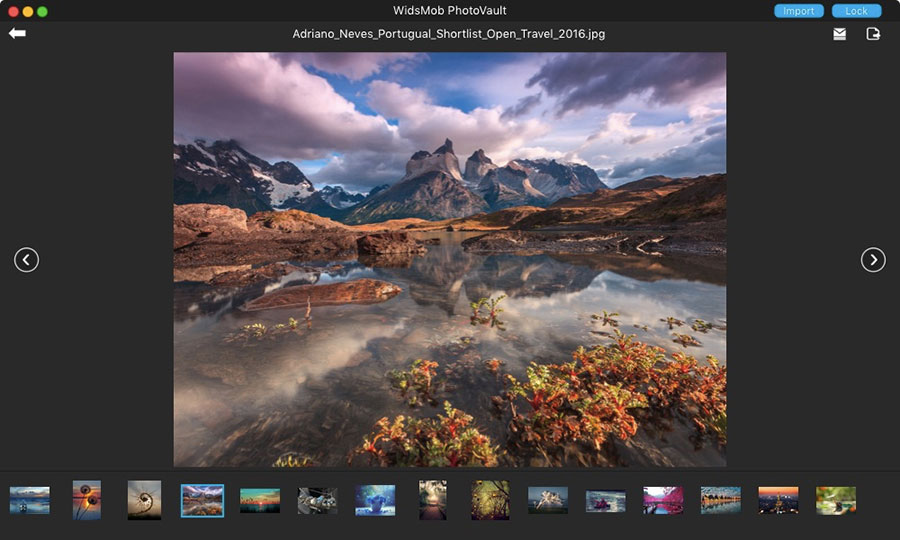Show the previous photo with the left chevron
900x540 pixels.
(26, 260)
